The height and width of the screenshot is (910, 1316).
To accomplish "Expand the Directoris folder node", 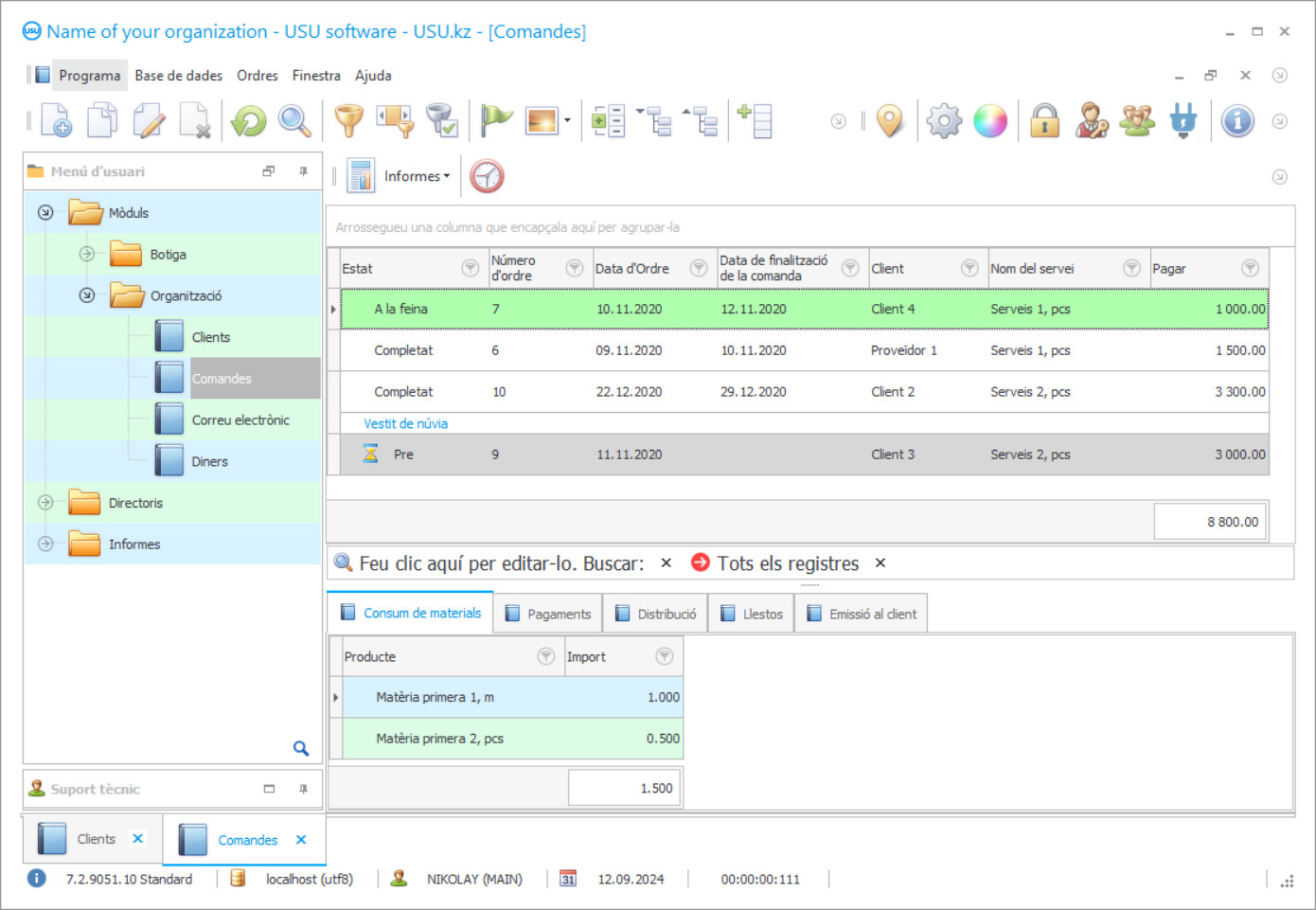I will 45,503.
